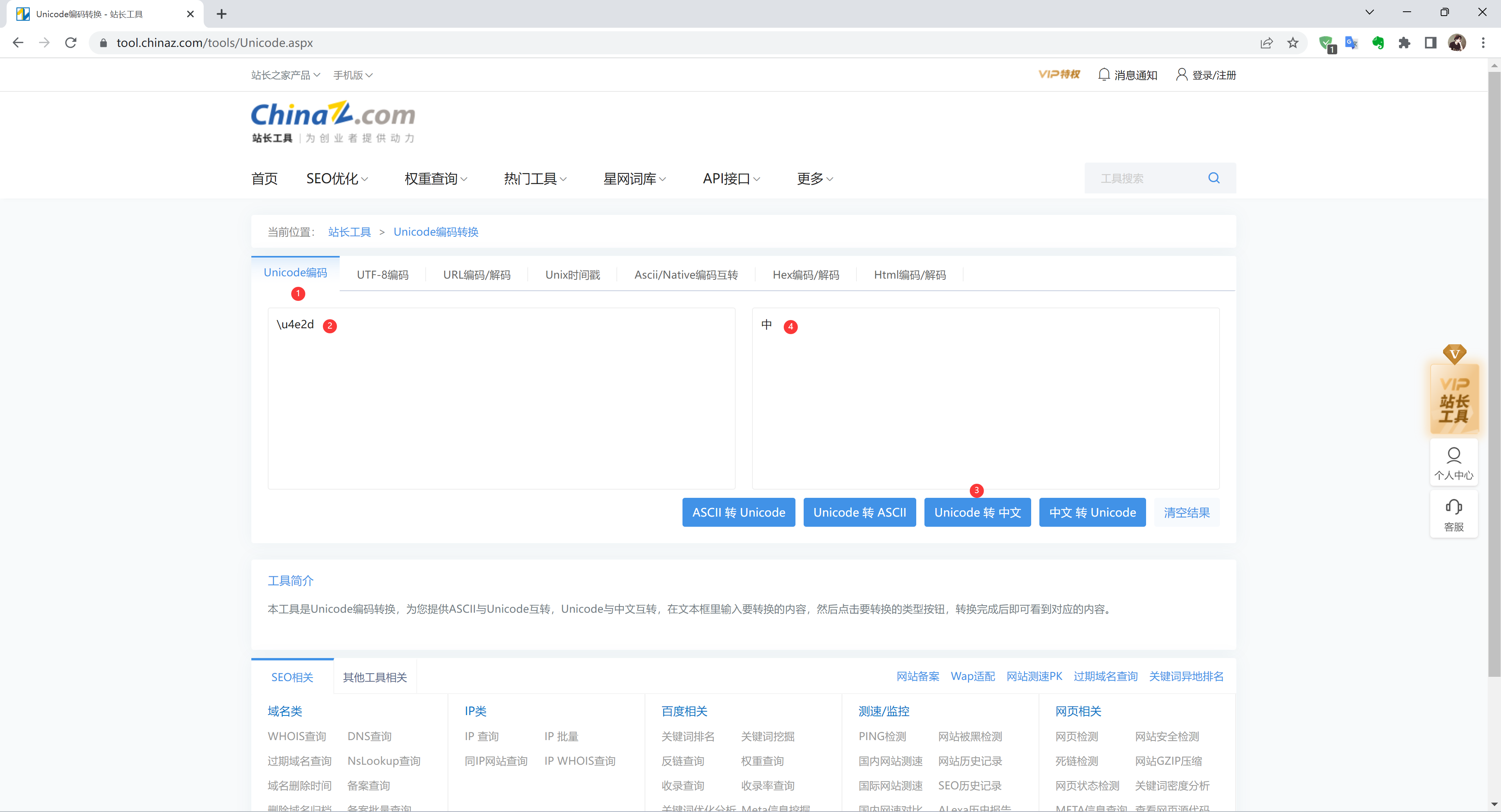Click the share page icon in address bar
Image resolution: width=1501 pixels, height=812 pixels.
pos(1267,43)
